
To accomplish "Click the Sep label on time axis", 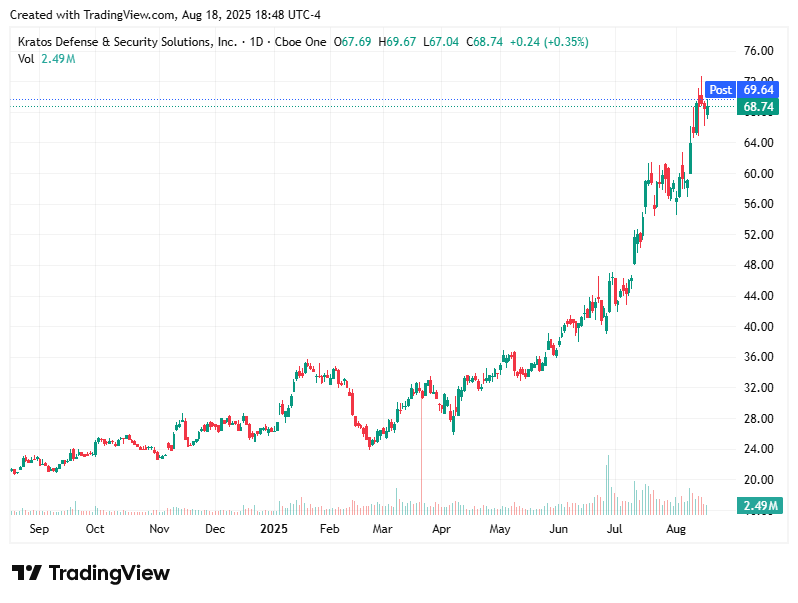I will 39,529.
